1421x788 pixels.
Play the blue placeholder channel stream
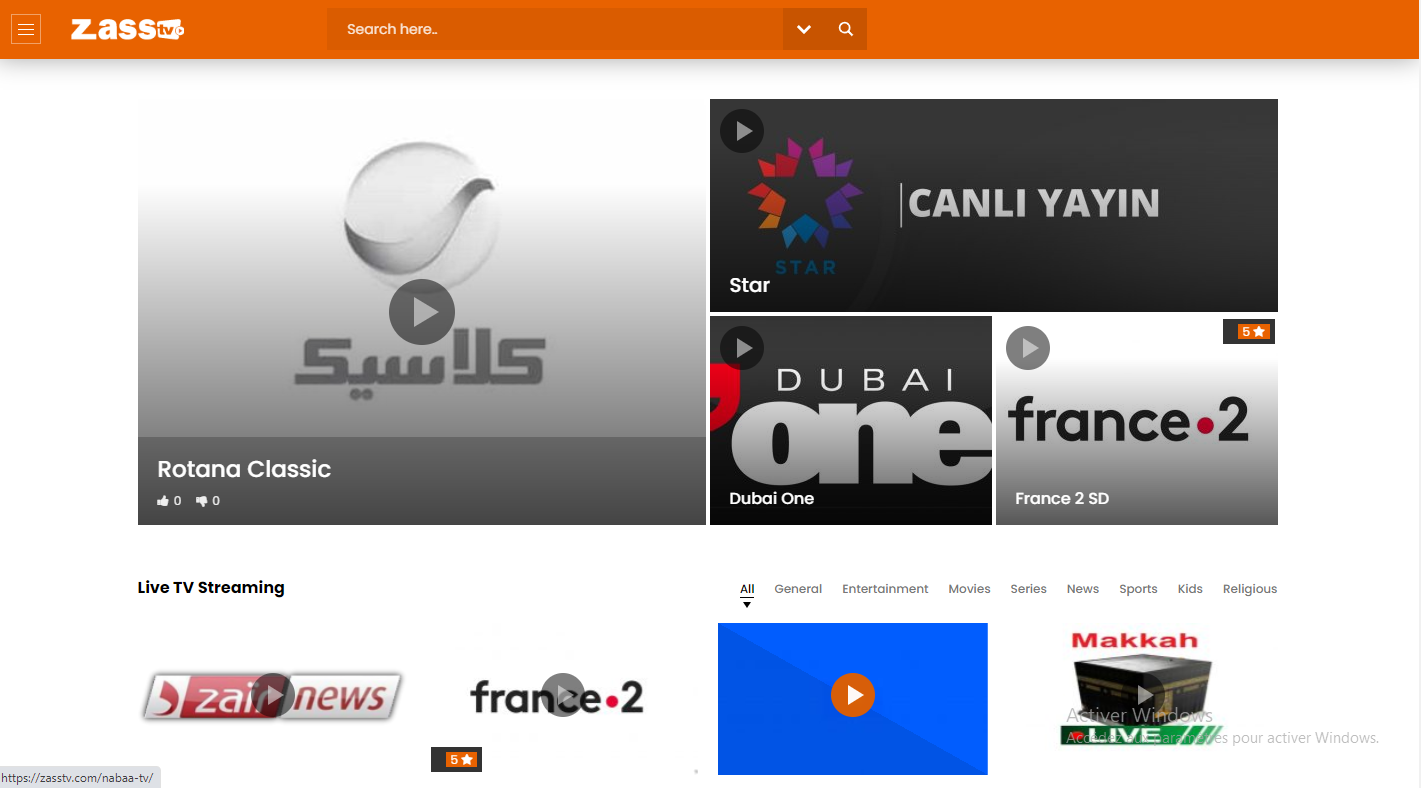click(853, 695)
